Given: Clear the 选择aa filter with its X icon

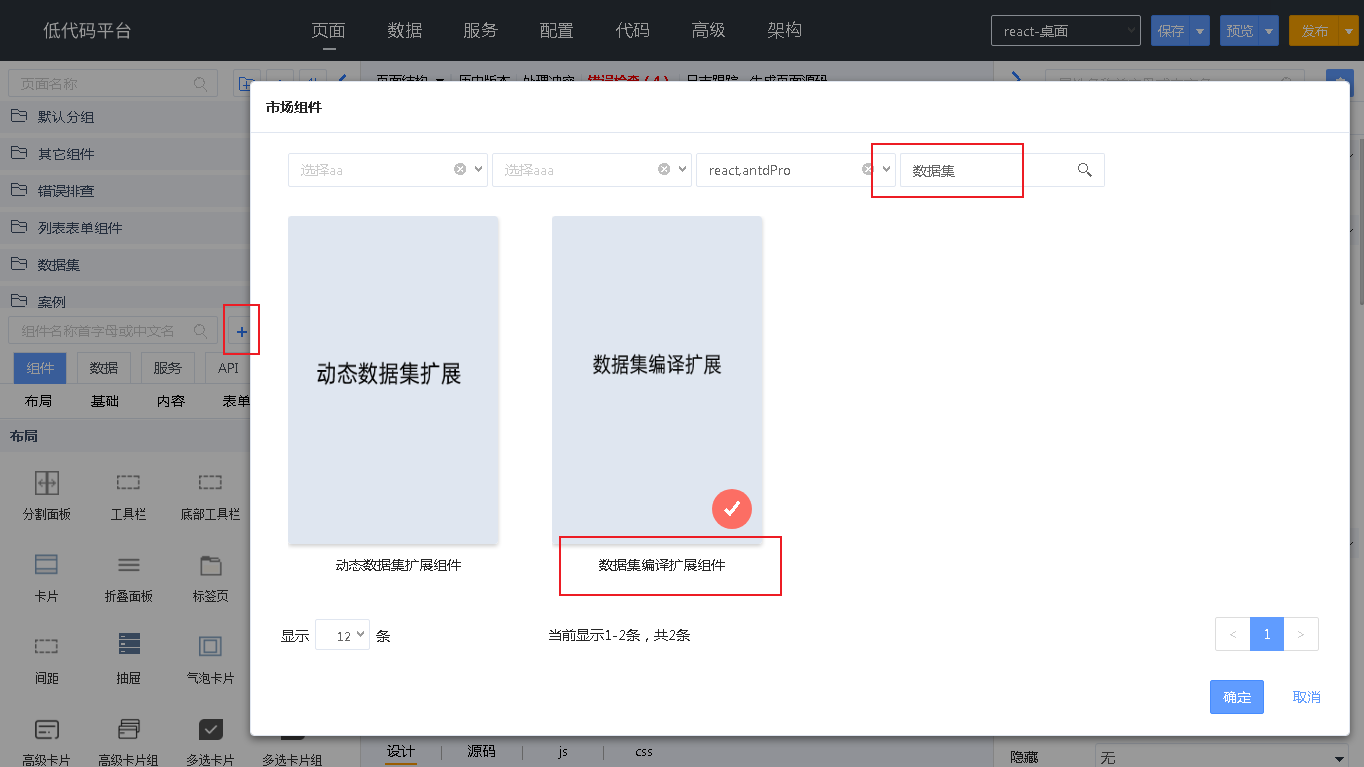Looking at the screenshot, I should click(x=460, y=169).
